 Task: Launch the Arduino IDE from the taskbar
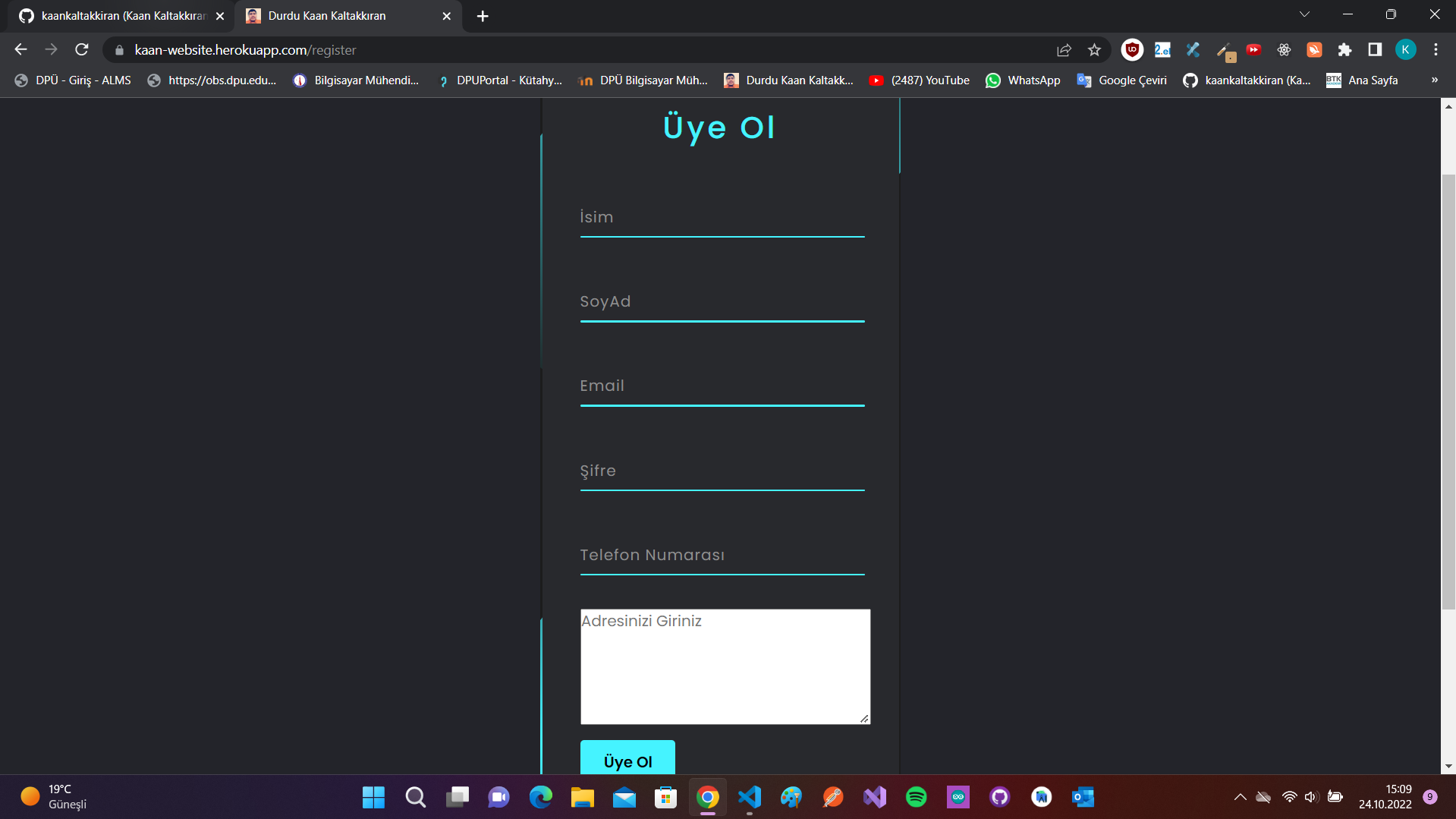pyautogui.click(x=958, y=797)
